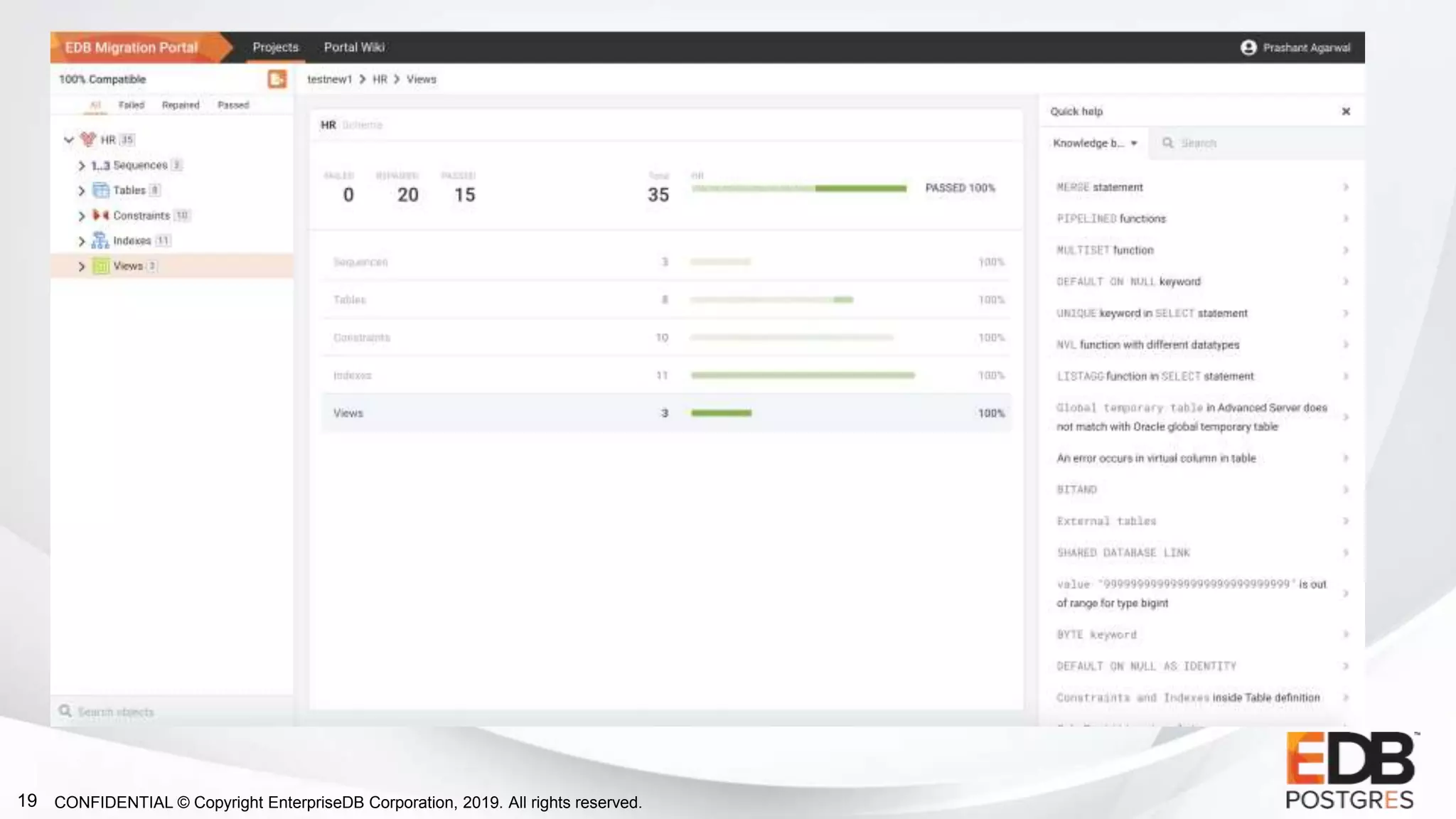Click the Sequences node icon
The image size is (1456, 819).
[100, 165]
